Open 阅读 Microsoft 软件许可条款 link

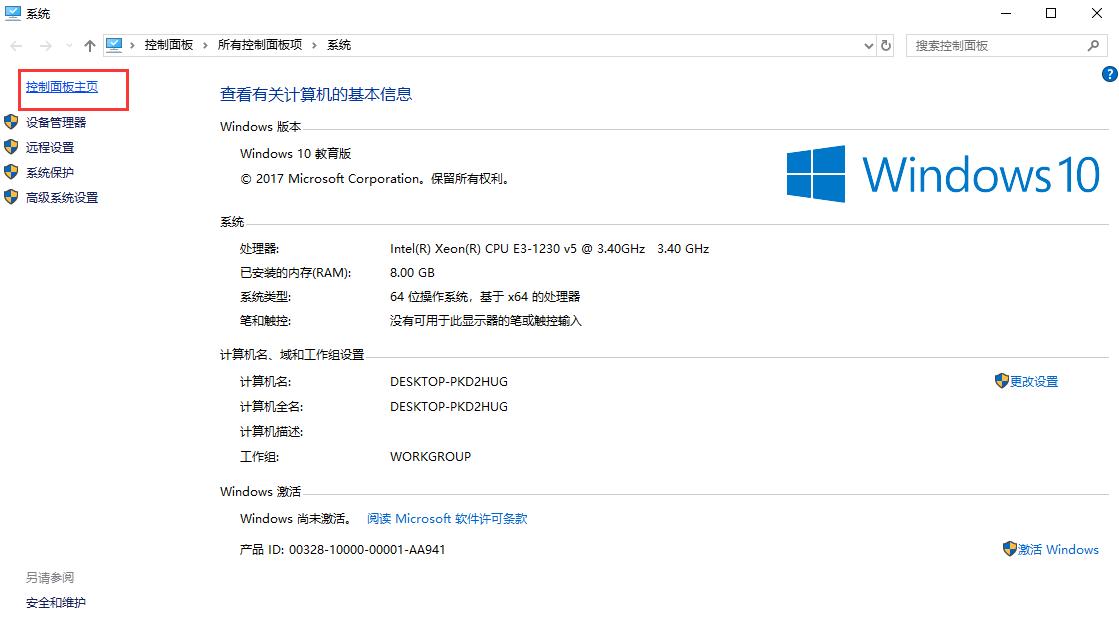coord(447,519)
